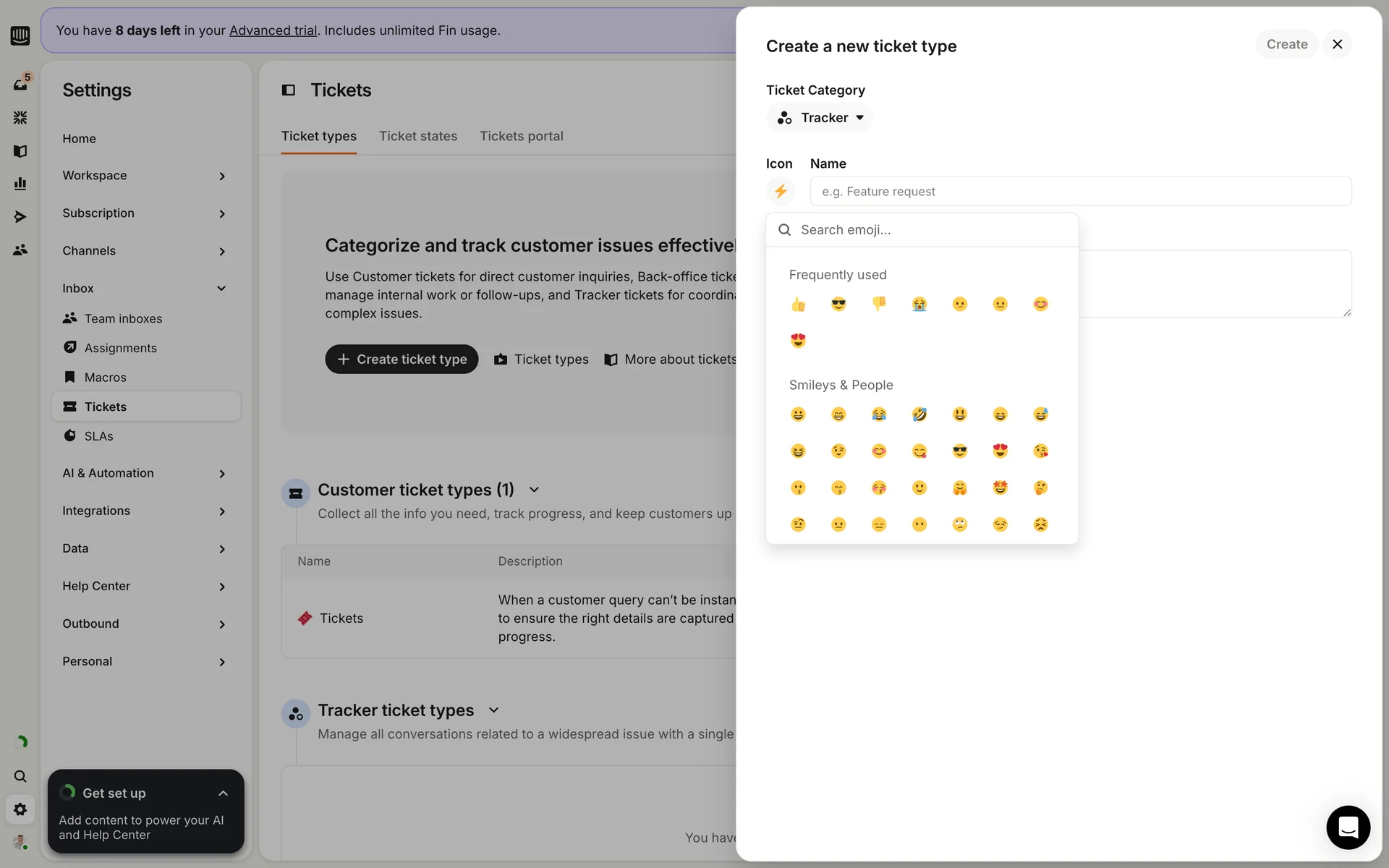
Task: Select the thumbs up emoji
Action: [x=798, y=305]
